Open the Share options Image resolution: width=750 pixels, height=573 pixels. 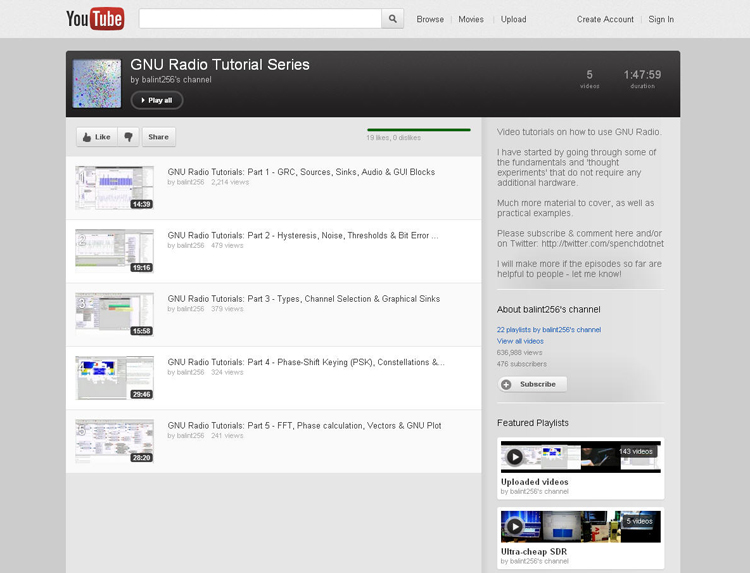(158, 137)
